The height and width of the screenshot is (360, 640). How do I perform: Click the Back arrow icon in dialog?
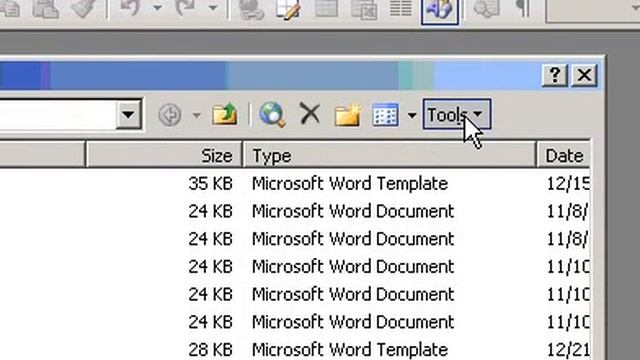170,115
